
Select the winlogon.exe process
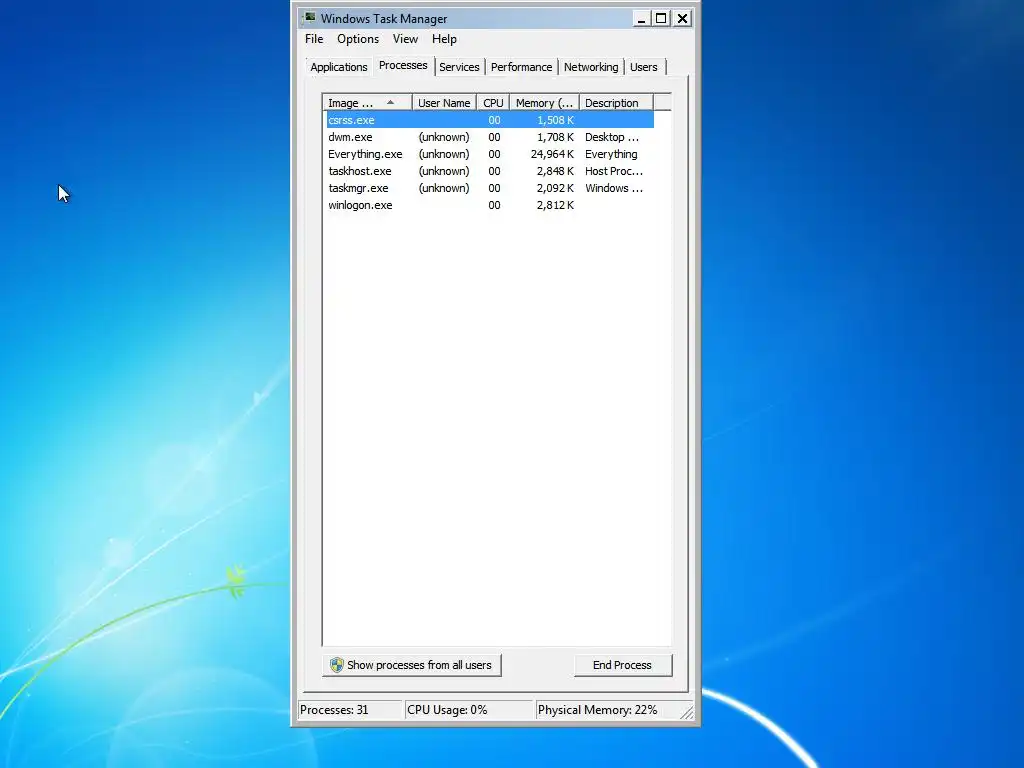(489, 205)
